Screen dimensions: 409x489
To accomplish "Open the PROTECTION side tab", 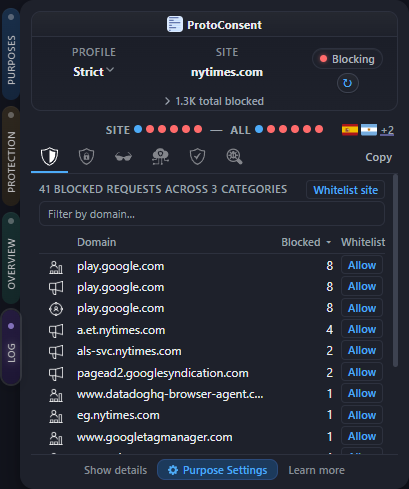I will coord(11,157).
